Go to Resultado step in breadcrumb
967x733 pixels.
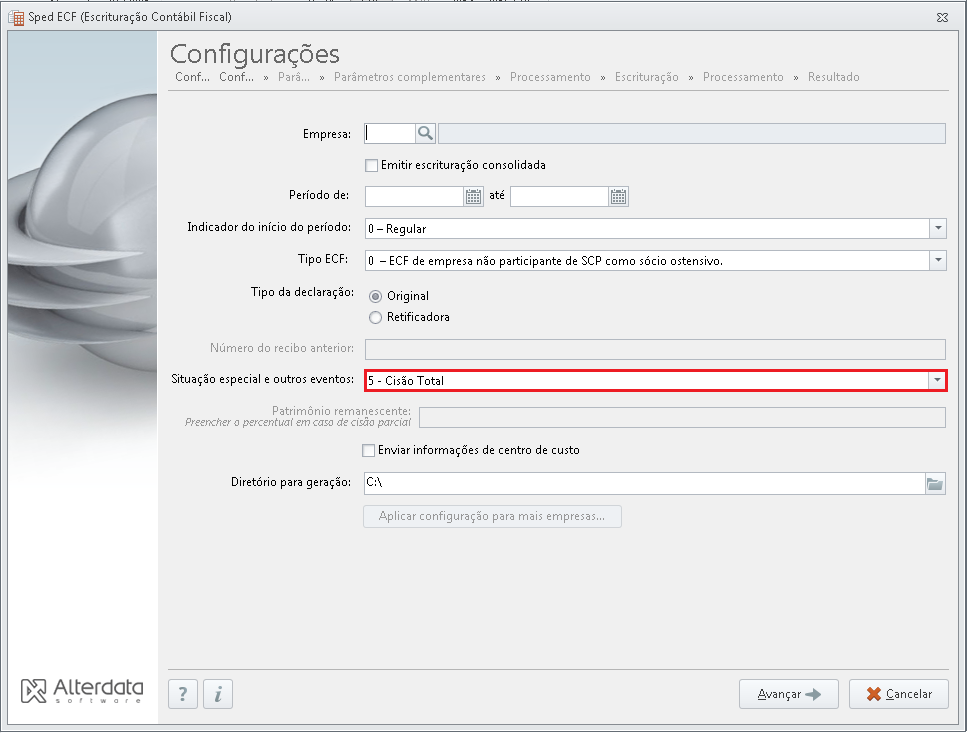coord(833,77)
